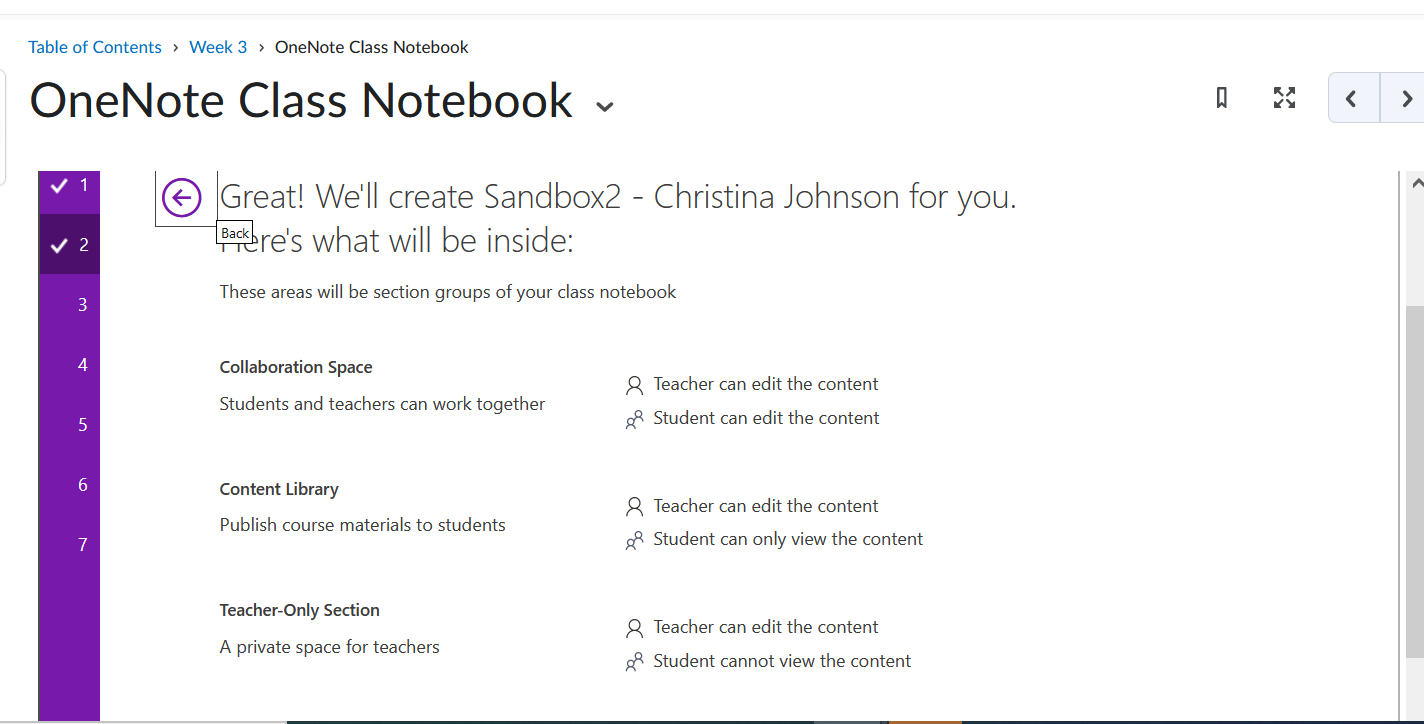Jump to step 7 in the wizard
The height and width of the screenshot is (724, 1424).
tap(82, 545)
